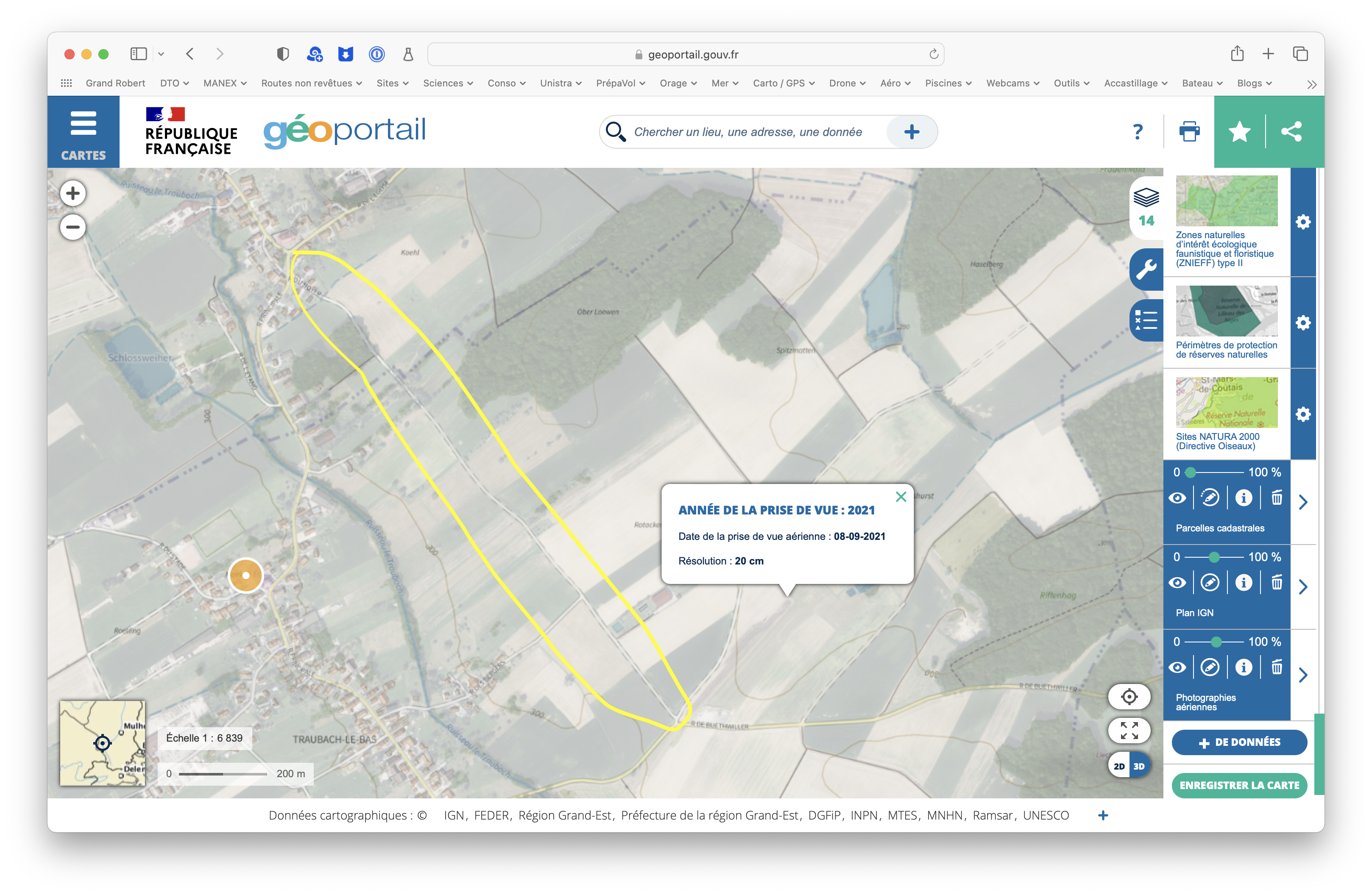The width and height of the screenshot is (1372, 895).
Task: Expand the map data attributions plus
Action: 1103,815
